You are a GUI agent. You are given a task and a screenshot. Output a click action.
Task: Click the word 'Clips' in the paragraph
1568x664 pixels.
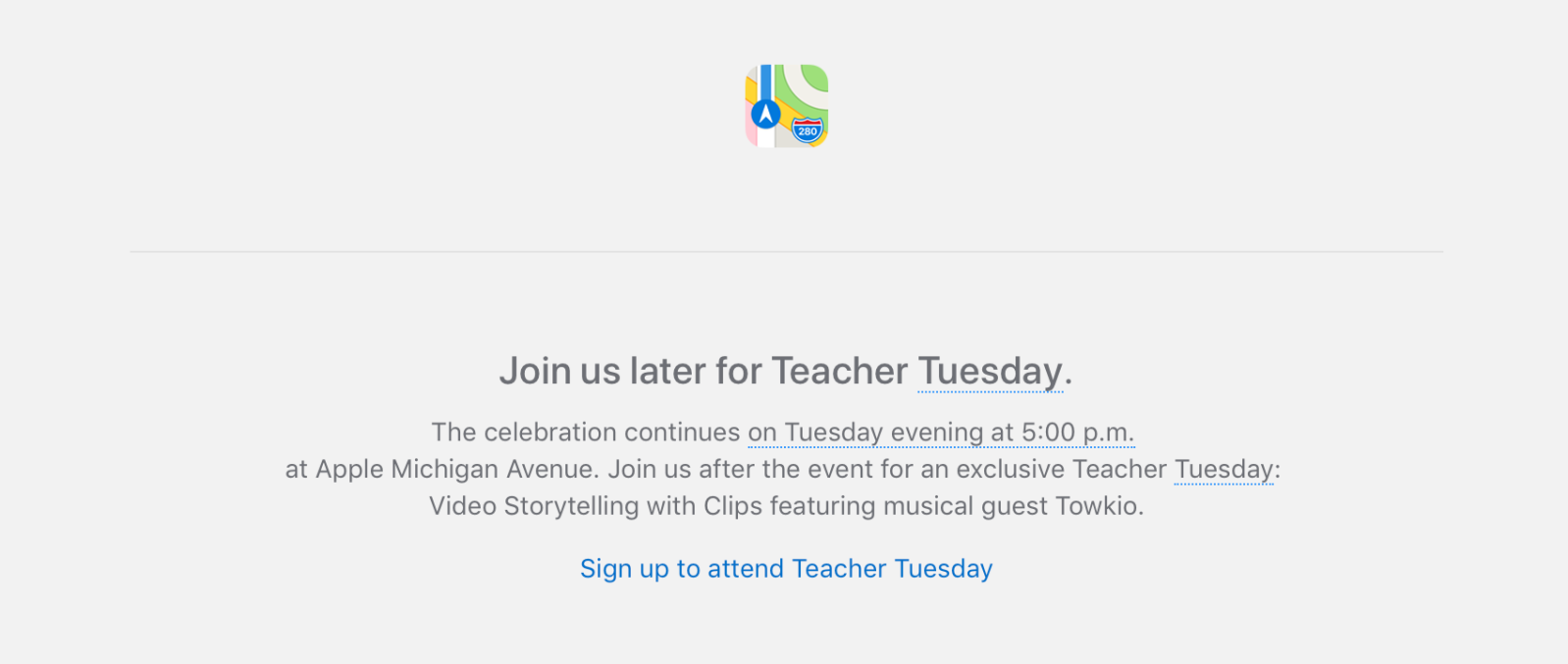point(732,506)
